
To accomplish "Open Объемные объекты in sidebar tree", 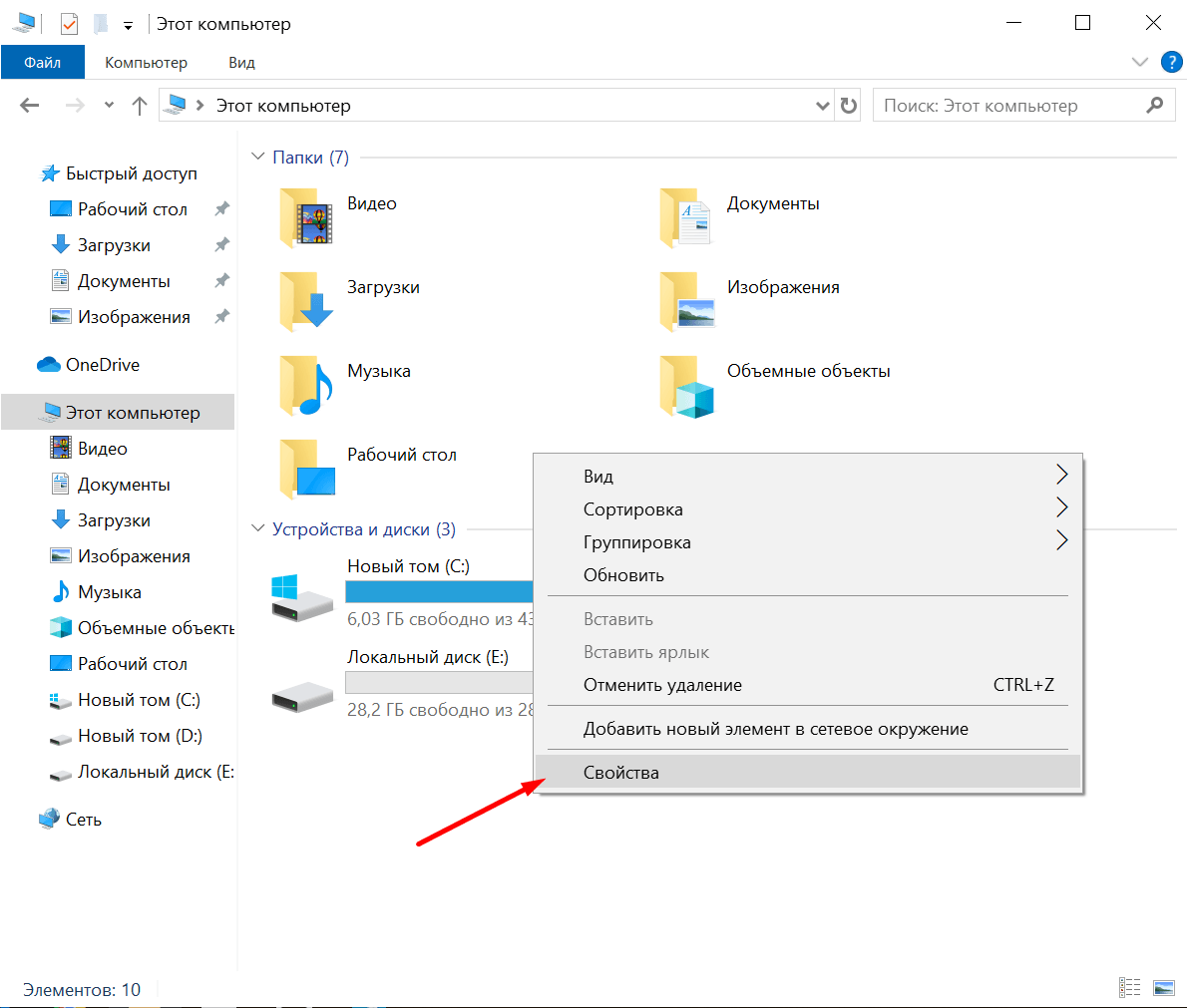I will (x=142, y=628).
